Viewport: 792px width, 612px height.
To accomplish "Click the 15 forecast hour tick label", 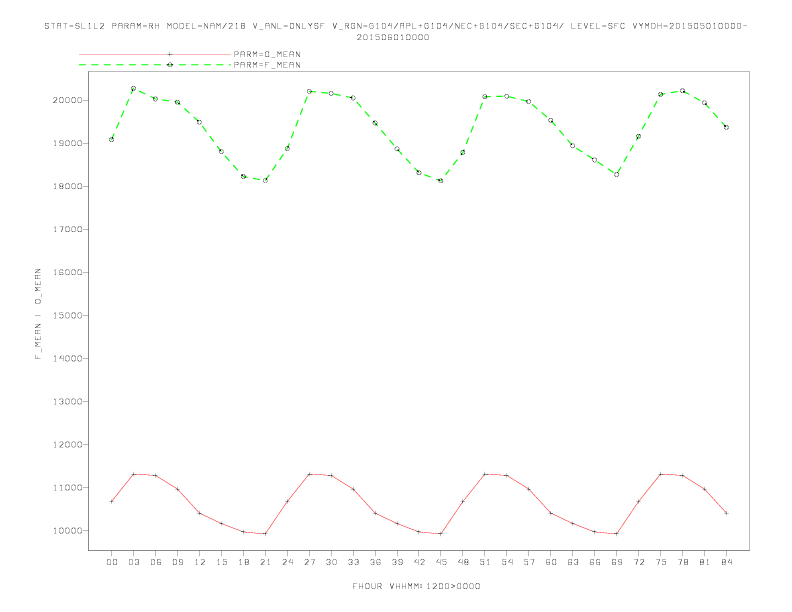I will tap(221, 562).
